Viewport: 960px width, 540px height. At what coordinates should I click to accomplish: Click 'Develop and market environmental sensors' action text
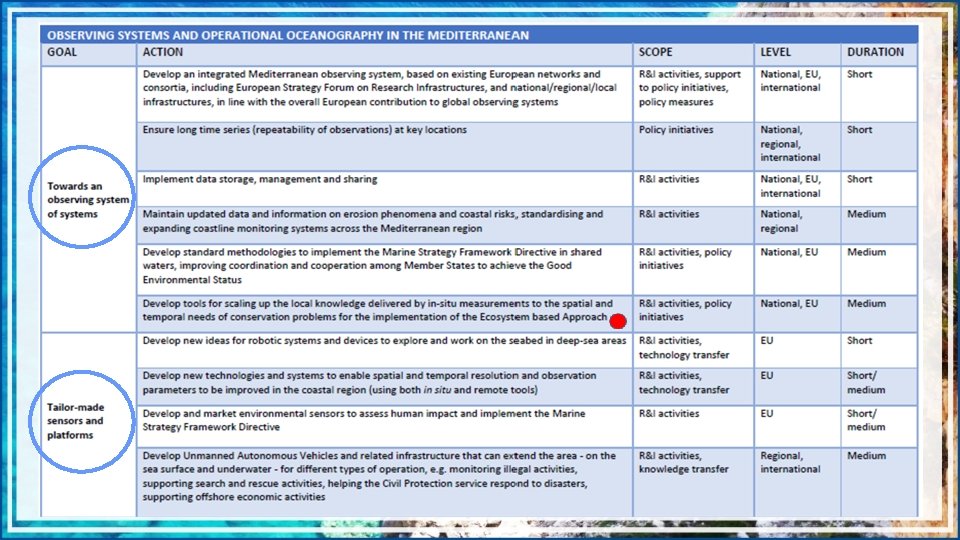(364, 420)
